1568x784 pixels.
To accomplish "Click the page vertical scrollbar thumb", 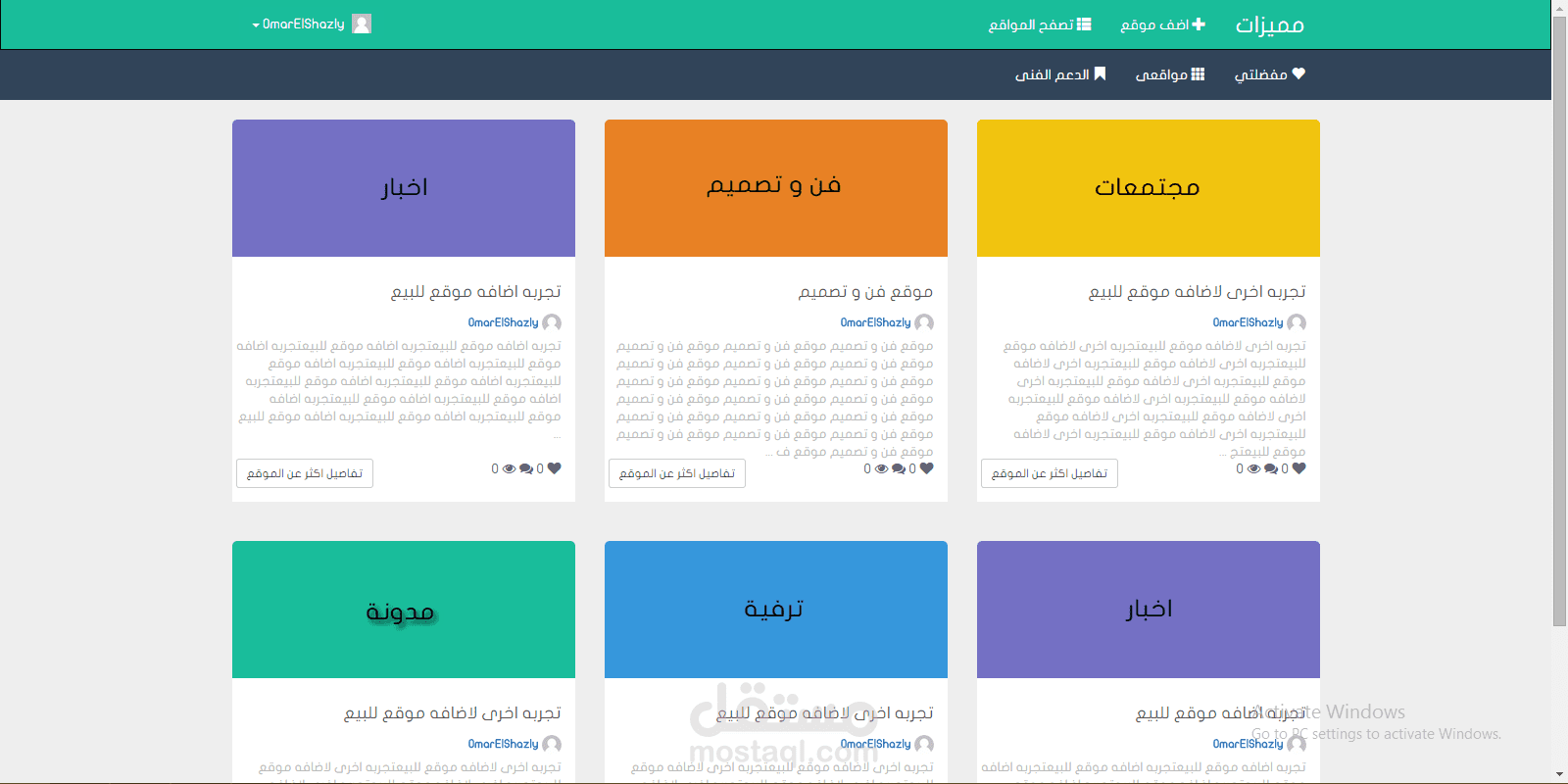I will coord(1559,319).
